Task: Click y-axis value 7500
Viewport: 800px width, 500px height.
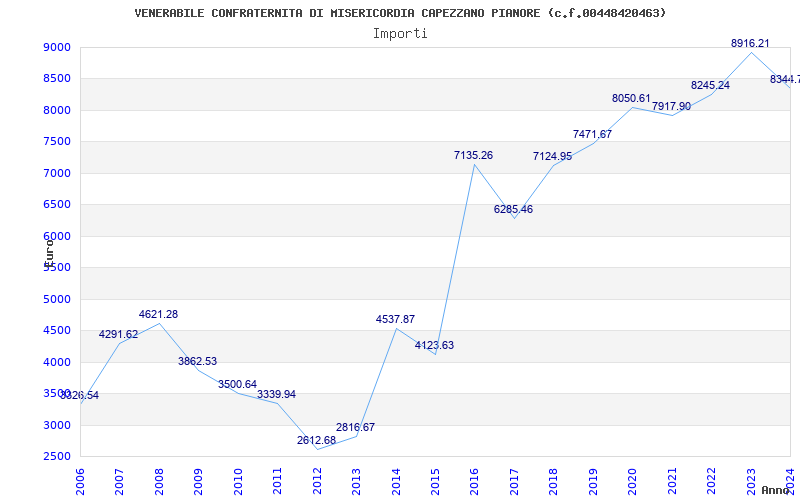Action: coord(57,141)
